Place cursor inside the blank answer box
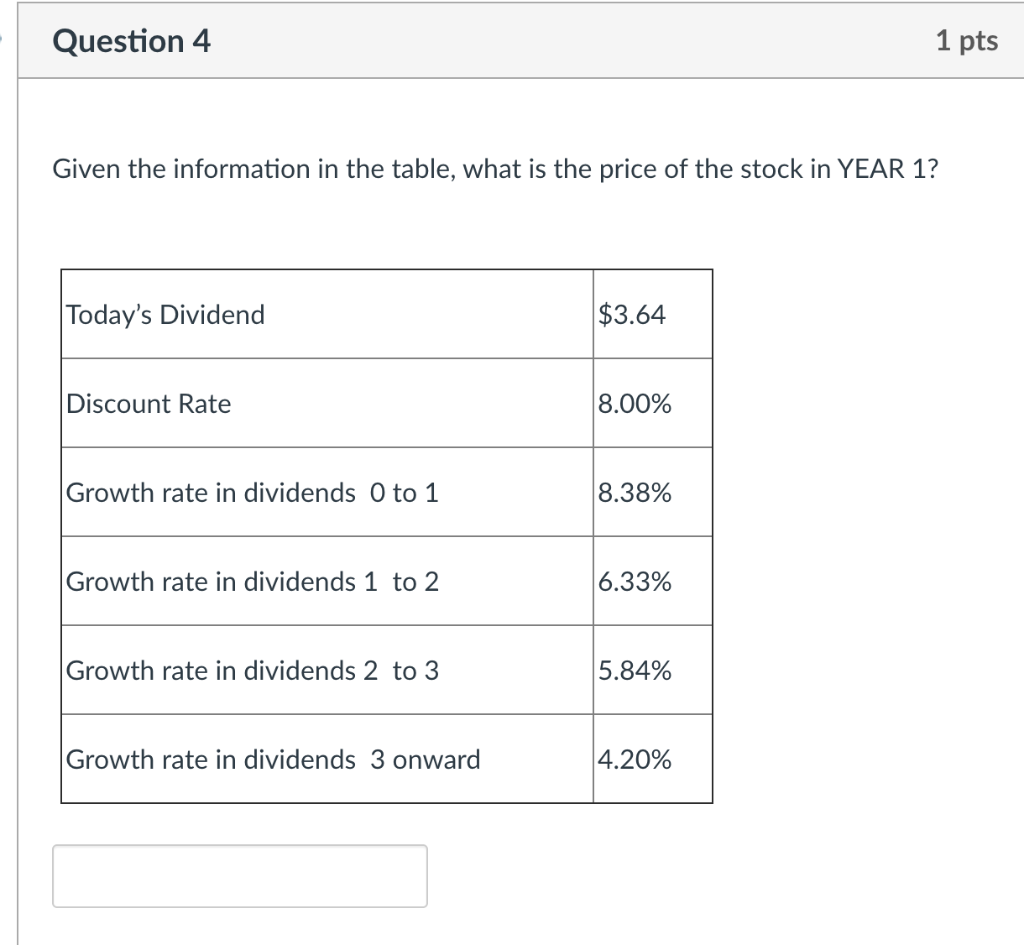 click(240, 875)
